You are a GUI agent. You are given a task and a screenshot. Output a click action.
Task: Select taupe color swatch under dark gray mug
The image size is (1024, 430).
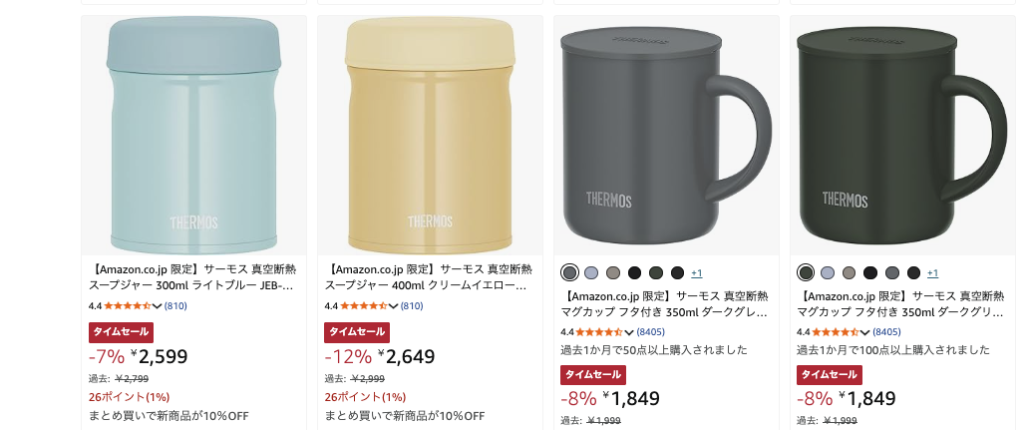click(613, 273)
